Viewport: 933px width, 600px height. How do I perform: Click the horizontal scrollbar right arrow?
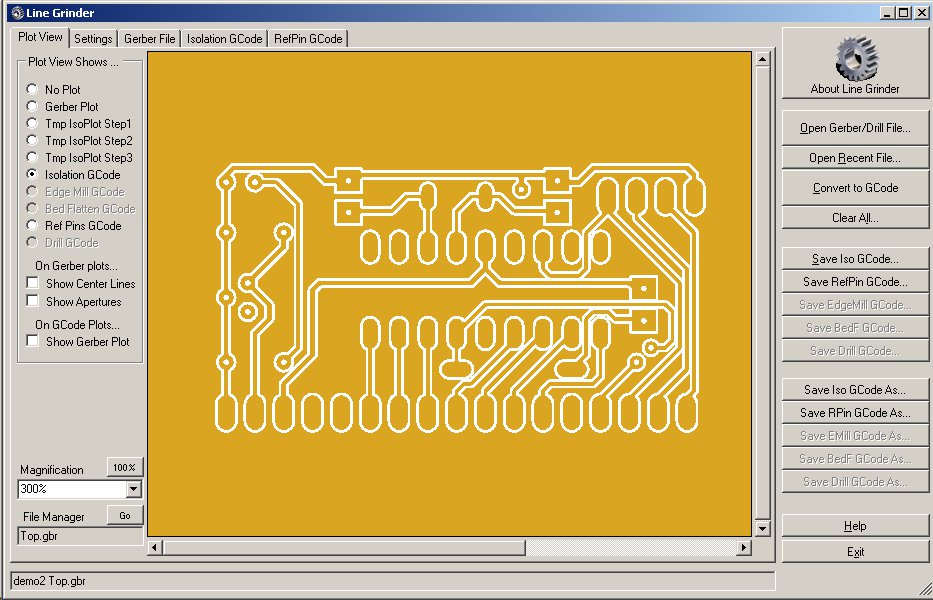(x=743, y=548)
